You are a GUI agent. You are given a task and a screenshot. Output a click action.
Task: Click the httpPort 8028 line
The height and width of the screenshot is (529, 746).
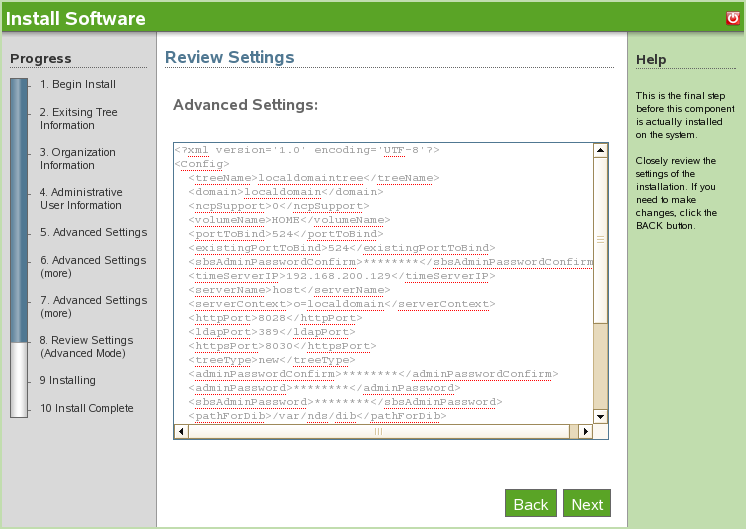coord(275,318)
